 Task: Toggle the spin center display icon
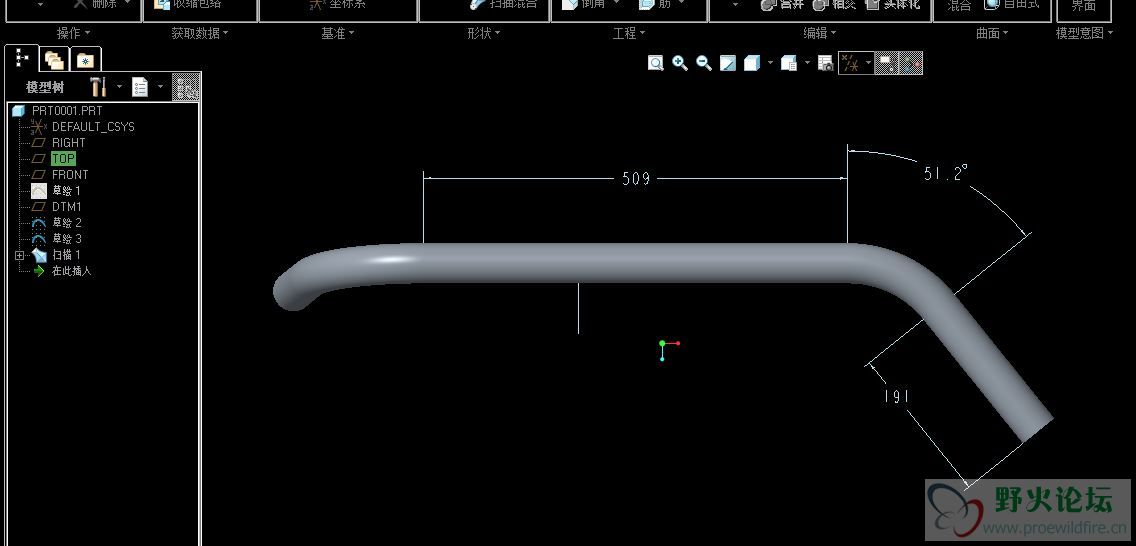tap(911, 64)
